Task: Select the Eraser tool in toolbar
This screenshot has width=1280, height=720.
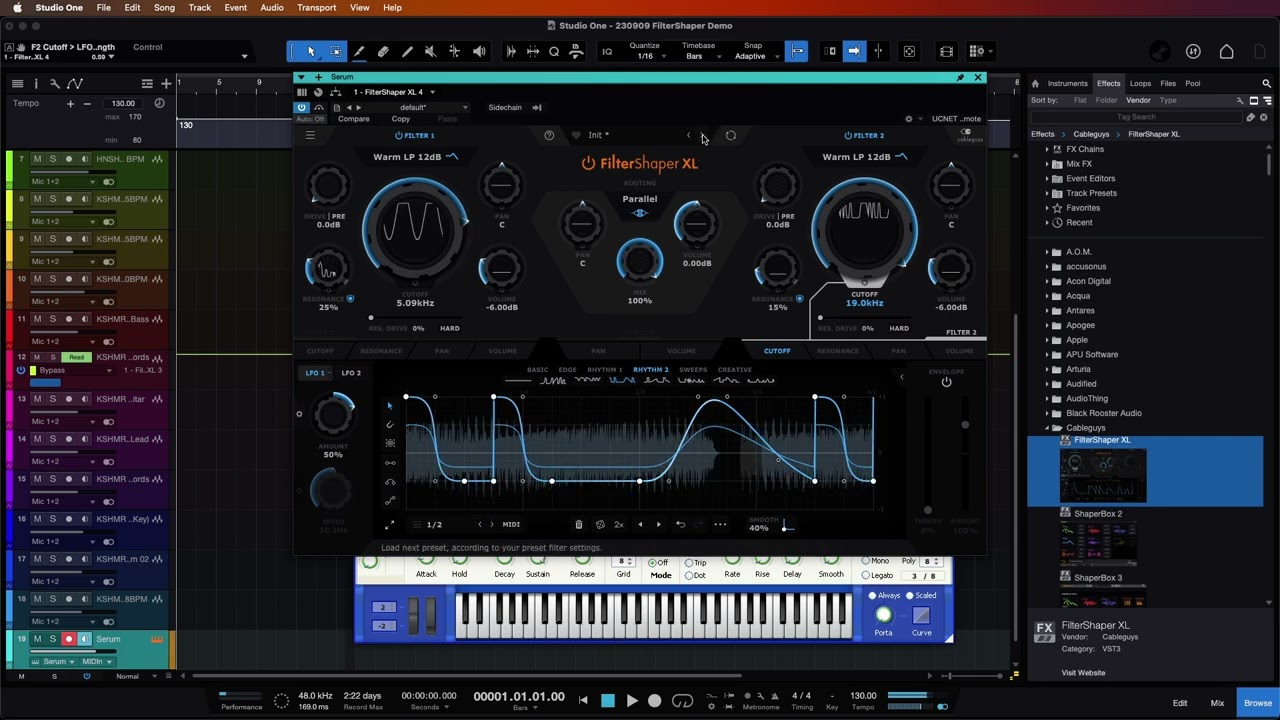Action: coord(383,51)
